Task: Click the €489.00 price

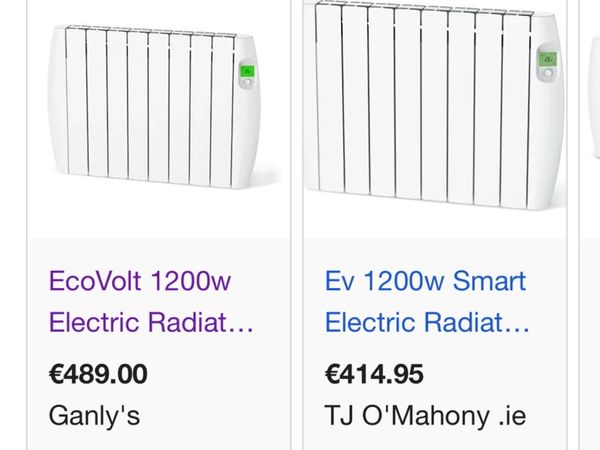Action: pos(98,374)
